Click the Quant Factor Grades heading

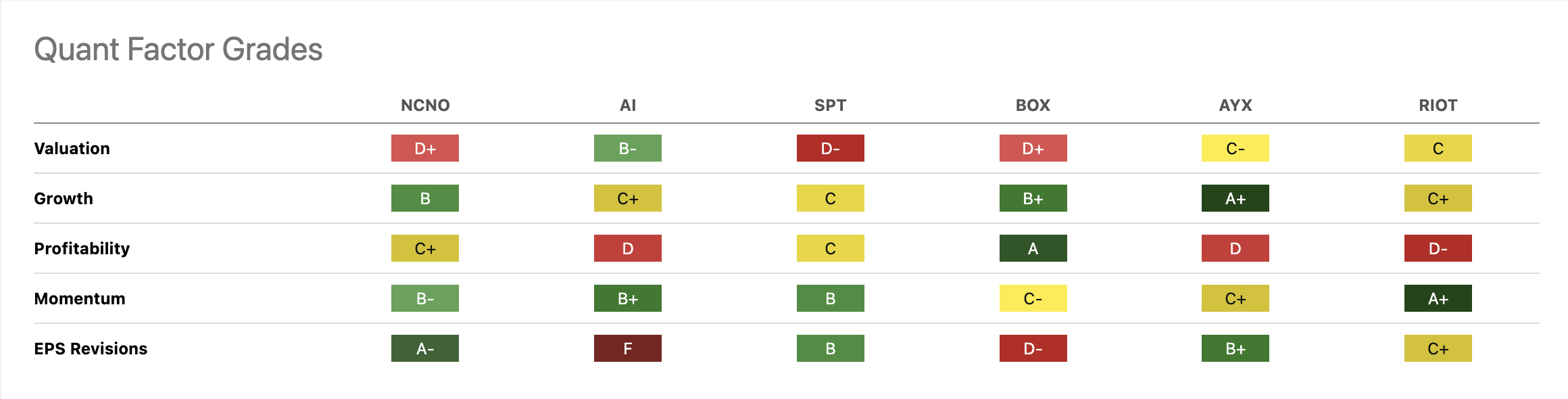click(178, 49)
